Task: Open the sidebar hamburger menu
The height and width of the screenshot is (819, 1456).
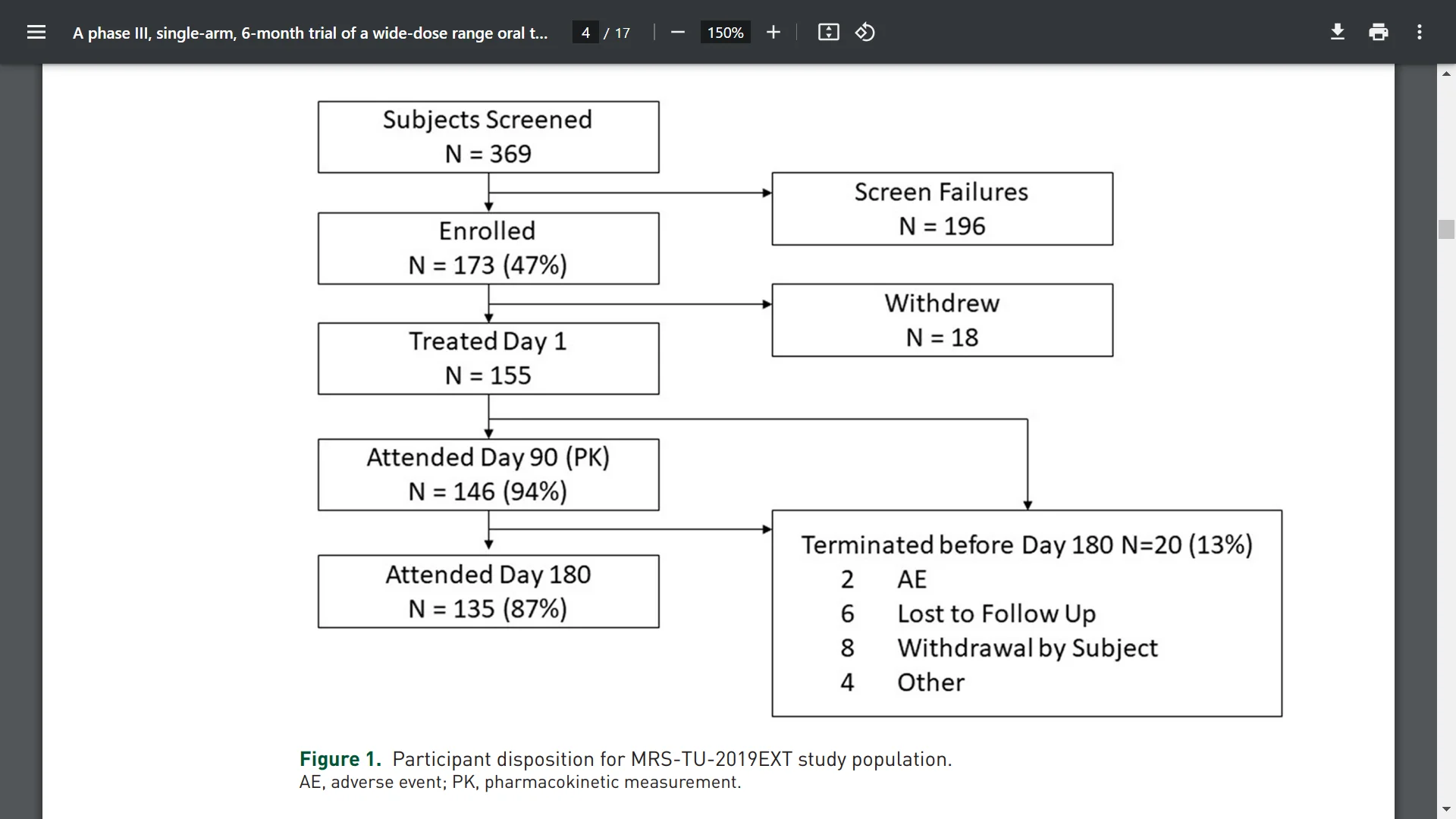Action: click(36, 32)
